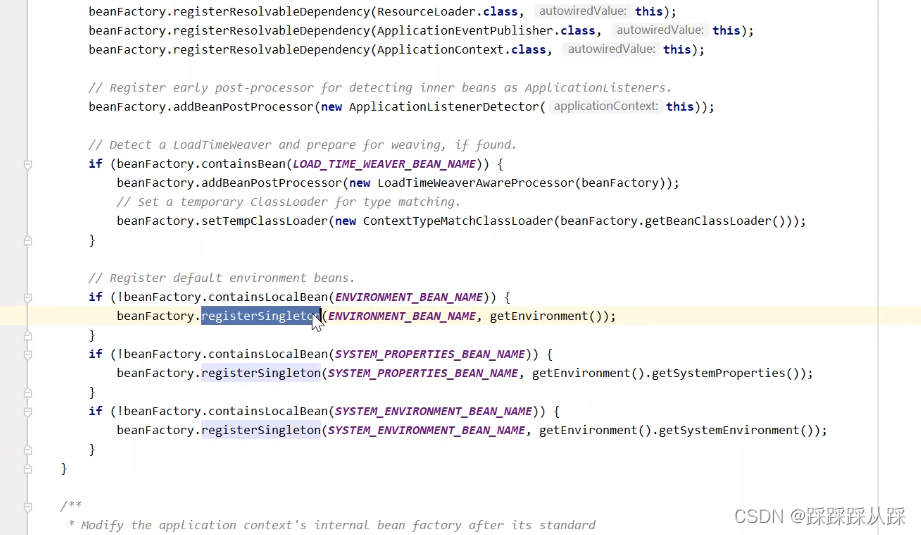Image resolution: width=921 pixels, height=535 pixels.
Task: Collapse the if LOAD_TIME_WEAVER_BEAN_NAME block fold marker
Action: pos(28,165)
